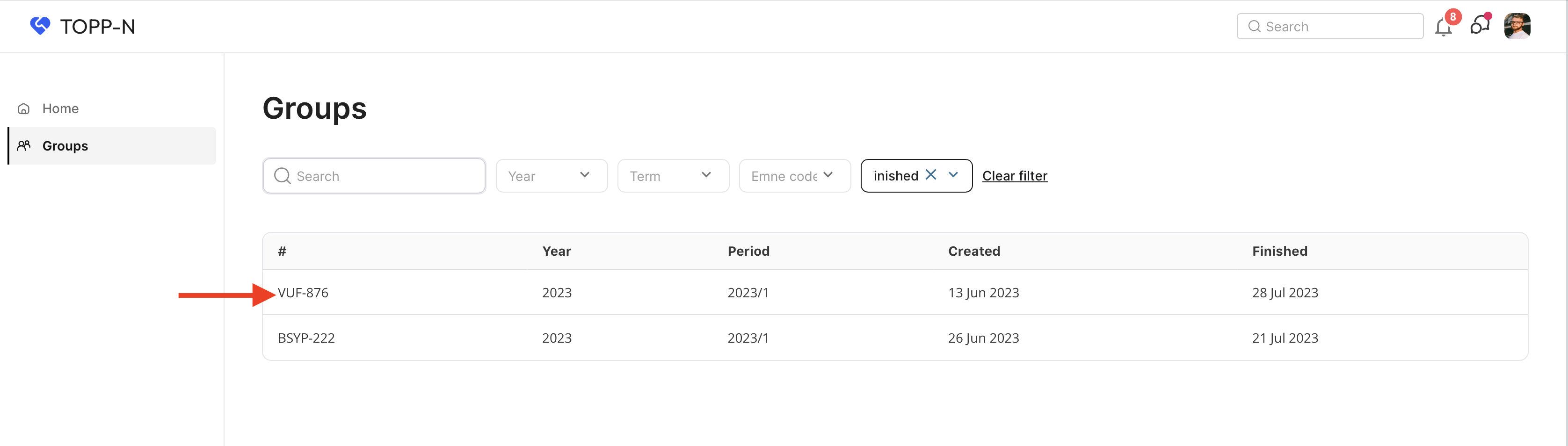Expand the Finished status dropdown chevron
The height and width of the screenshot is (446, 1568).
953,175
